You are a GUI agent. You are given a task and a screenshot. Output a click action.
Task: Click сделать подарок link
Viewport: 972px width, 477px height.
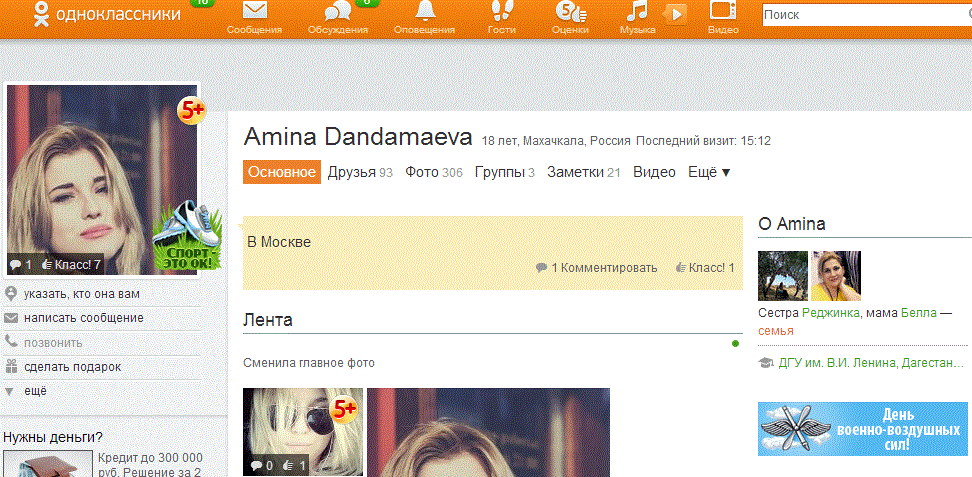tap(73, 367)
